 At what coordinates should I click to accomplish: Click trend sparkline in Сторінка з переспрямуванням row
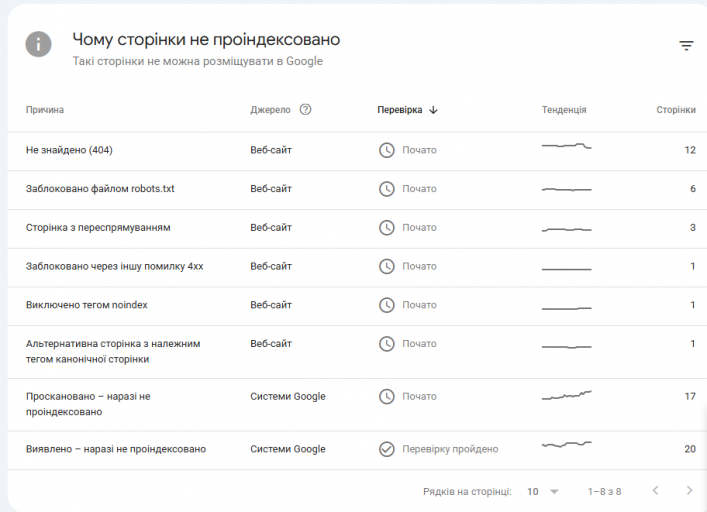pyautogui.click(x=566, y=230)
